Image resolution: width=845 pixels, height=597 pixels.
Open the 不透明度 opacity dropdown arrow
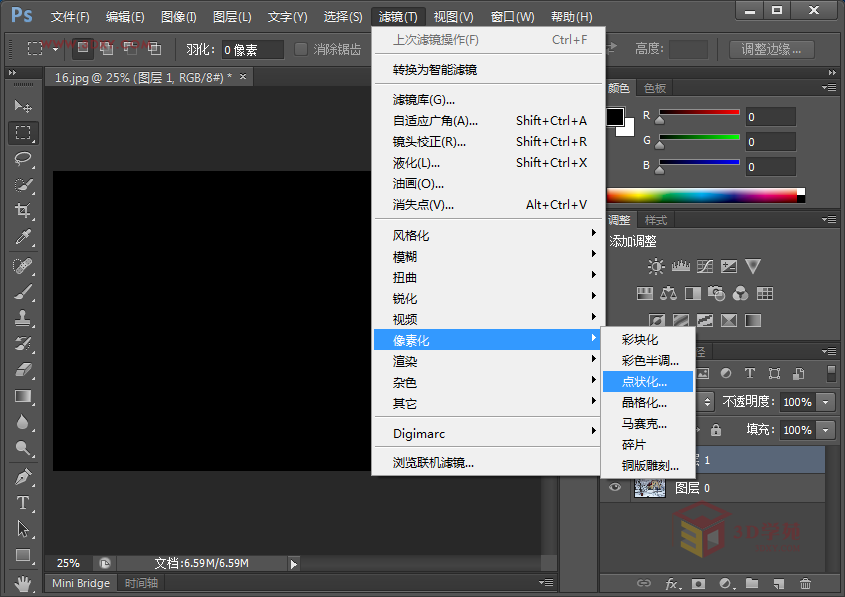826,402
